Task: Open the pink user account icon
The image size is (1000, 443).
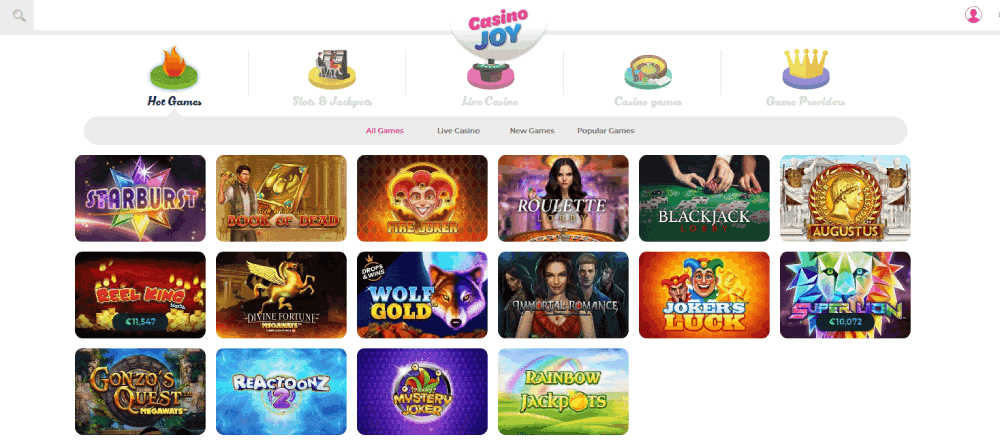Action: [x=973, y=15]
